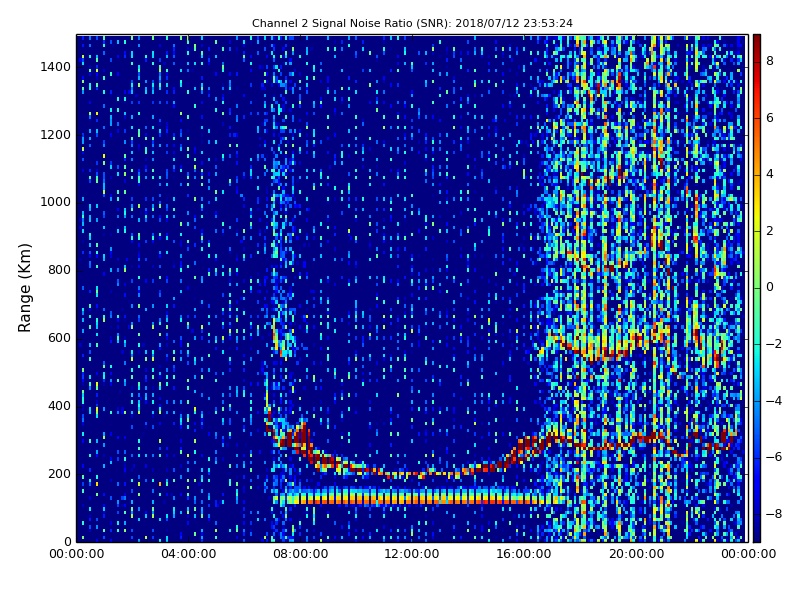Click the colorbar label −8
The width and height of the screenshot is (800, 600).
click(x=774, y=514)
